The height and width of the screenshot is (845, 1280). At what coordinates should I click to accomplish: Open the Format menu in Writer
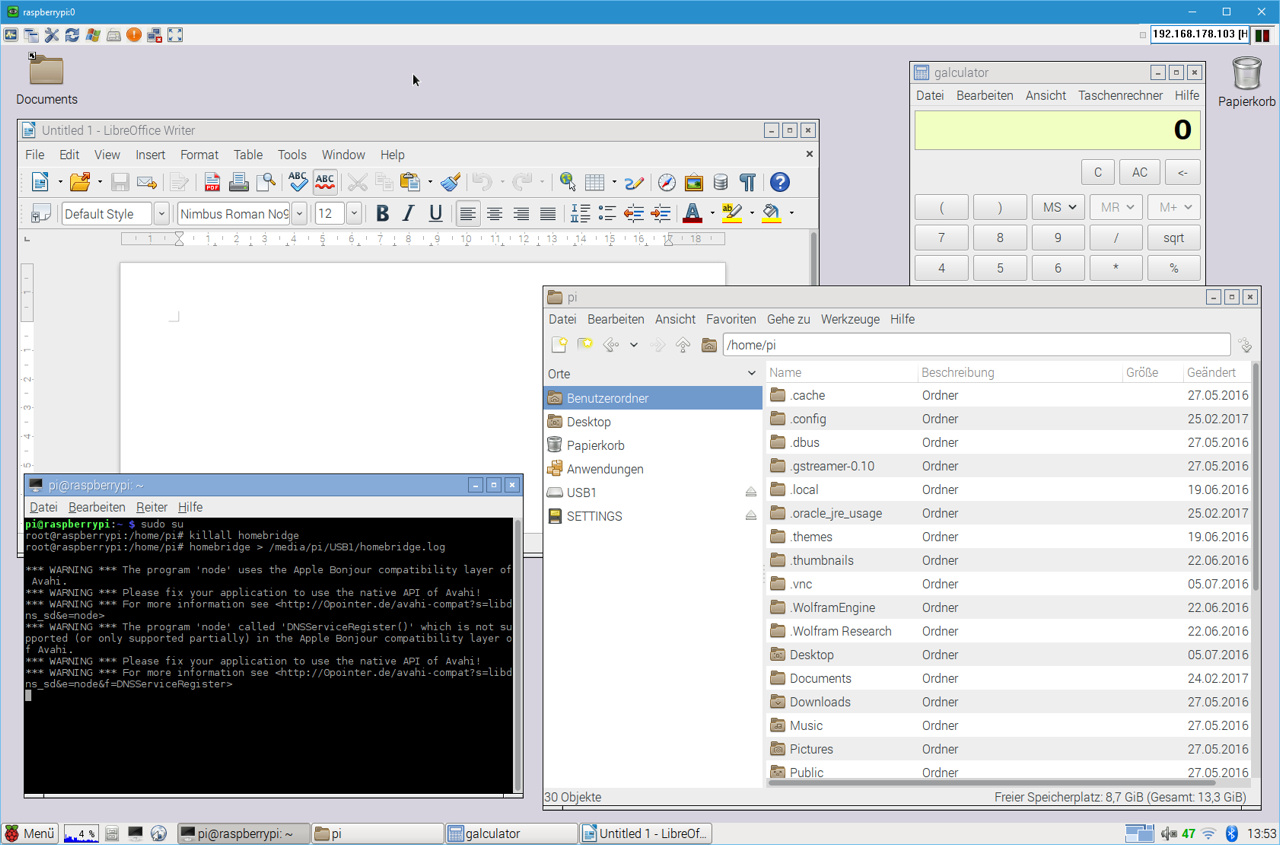199,154
